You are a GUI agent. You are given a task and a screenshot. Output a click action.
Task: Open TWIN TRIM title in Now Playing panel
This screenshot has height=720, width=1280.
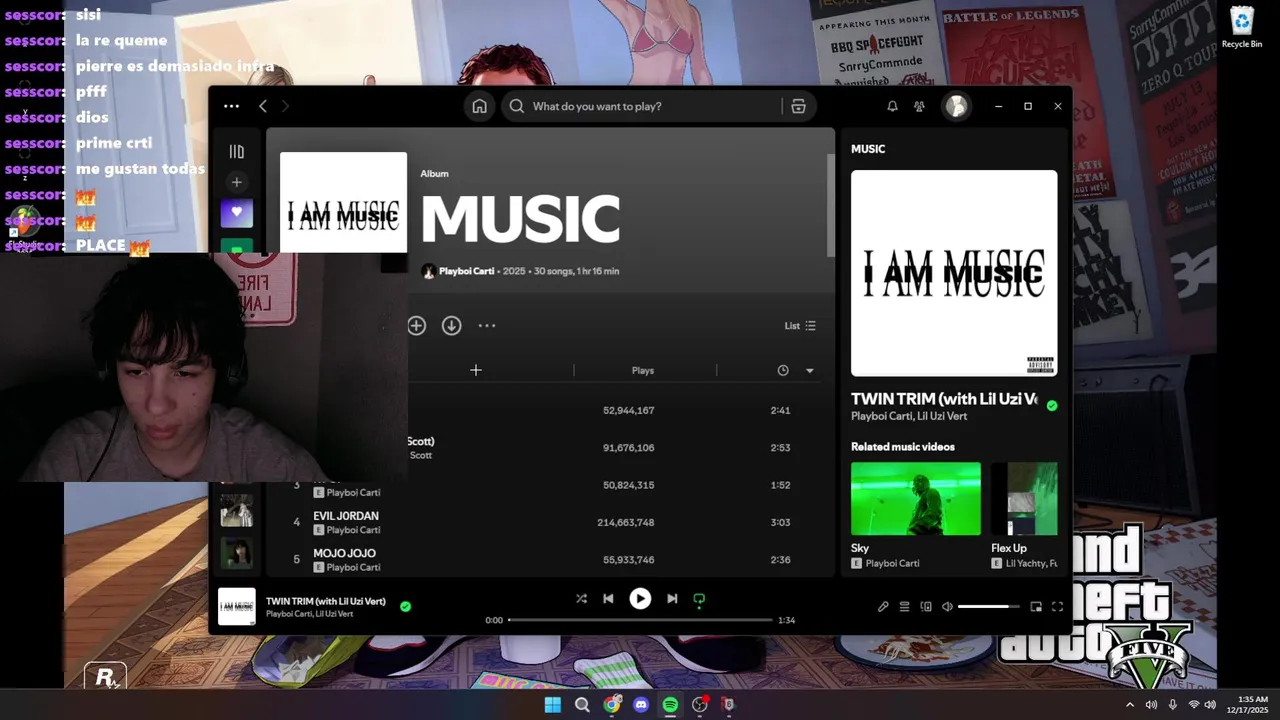point(944,399)
